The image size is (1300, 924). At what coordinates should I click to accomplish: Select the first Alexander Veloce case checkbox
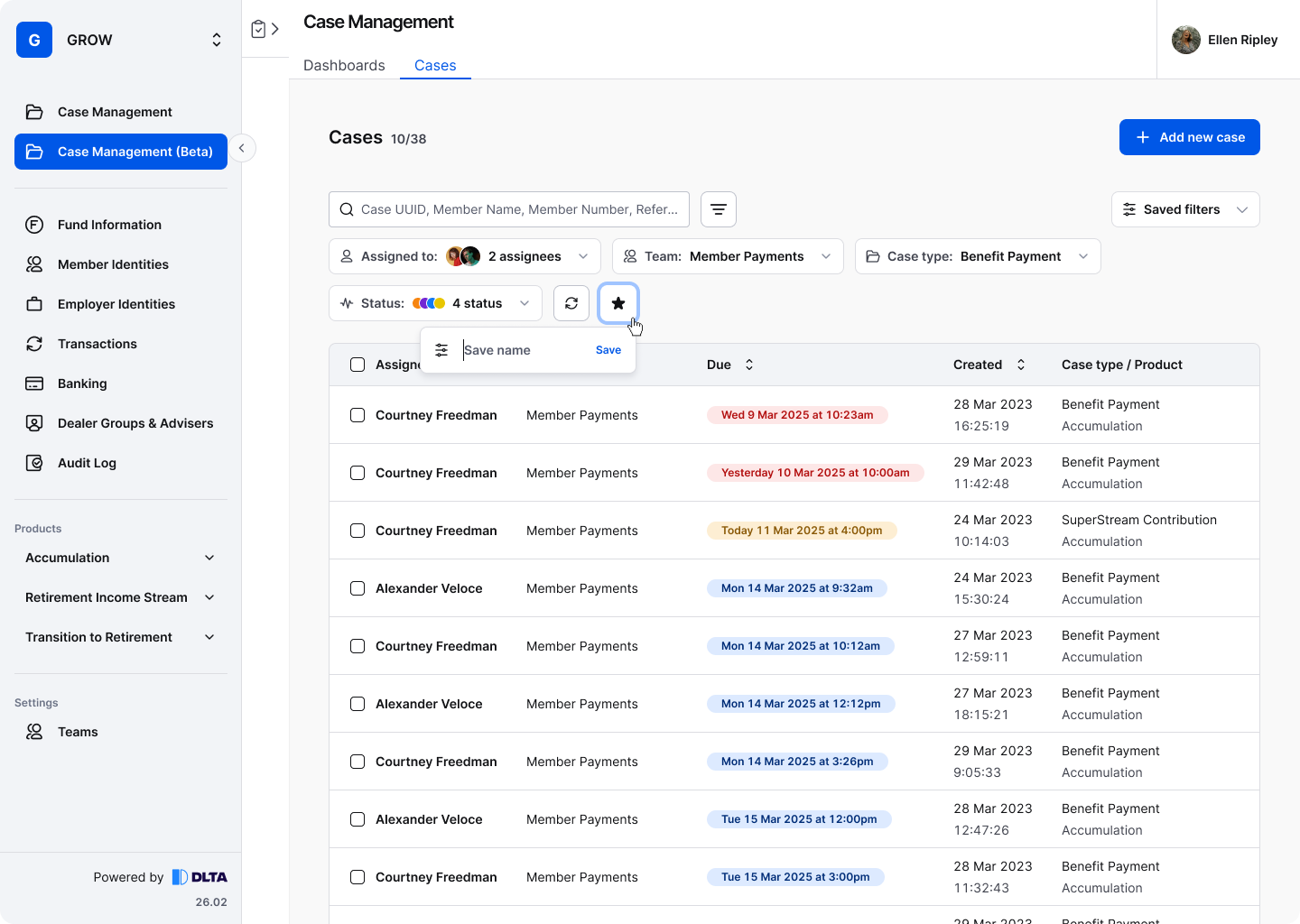coord(357,588)
